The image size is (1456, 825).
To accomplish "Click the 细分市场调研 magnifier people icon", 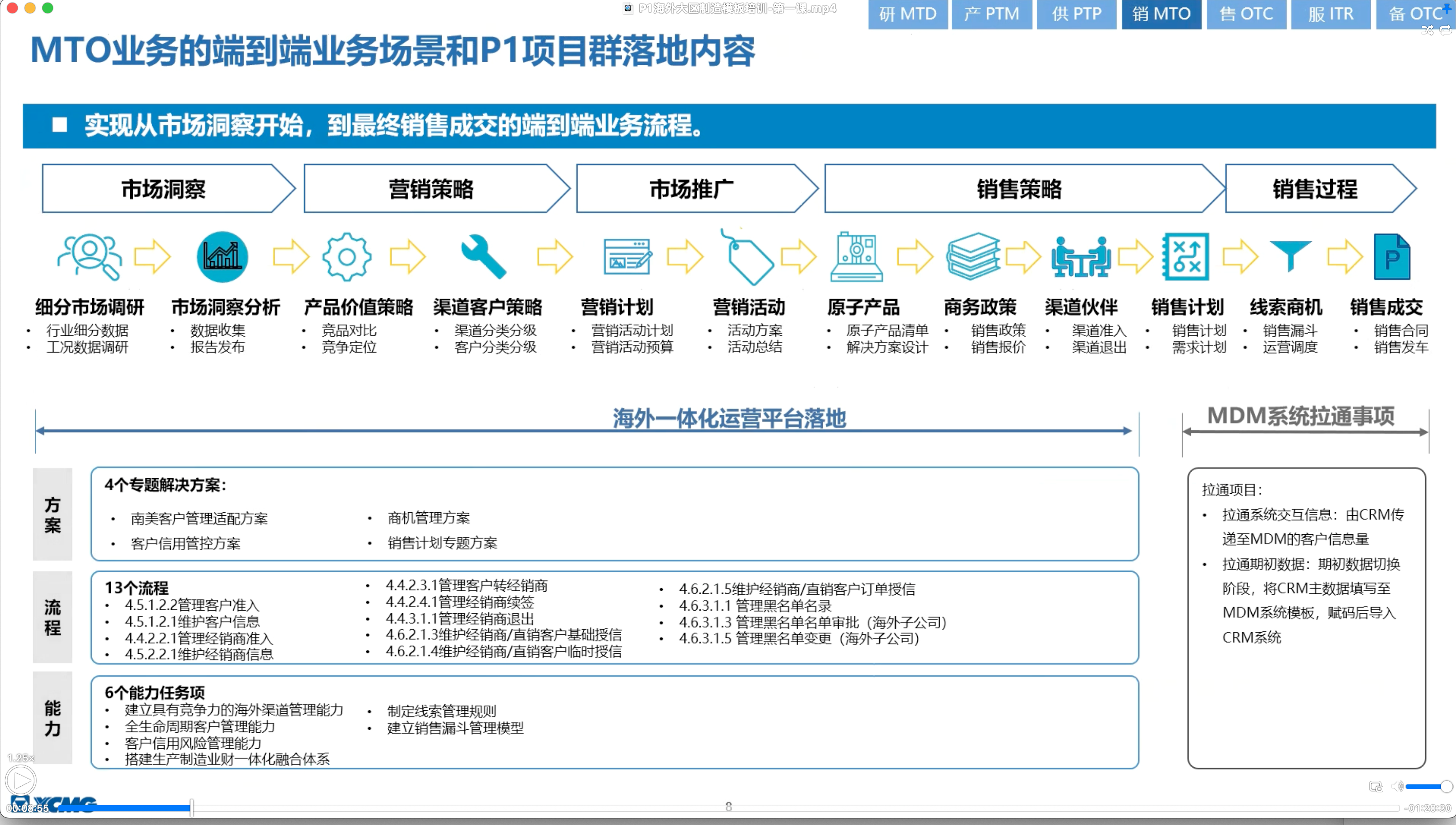I will [90, 257].
